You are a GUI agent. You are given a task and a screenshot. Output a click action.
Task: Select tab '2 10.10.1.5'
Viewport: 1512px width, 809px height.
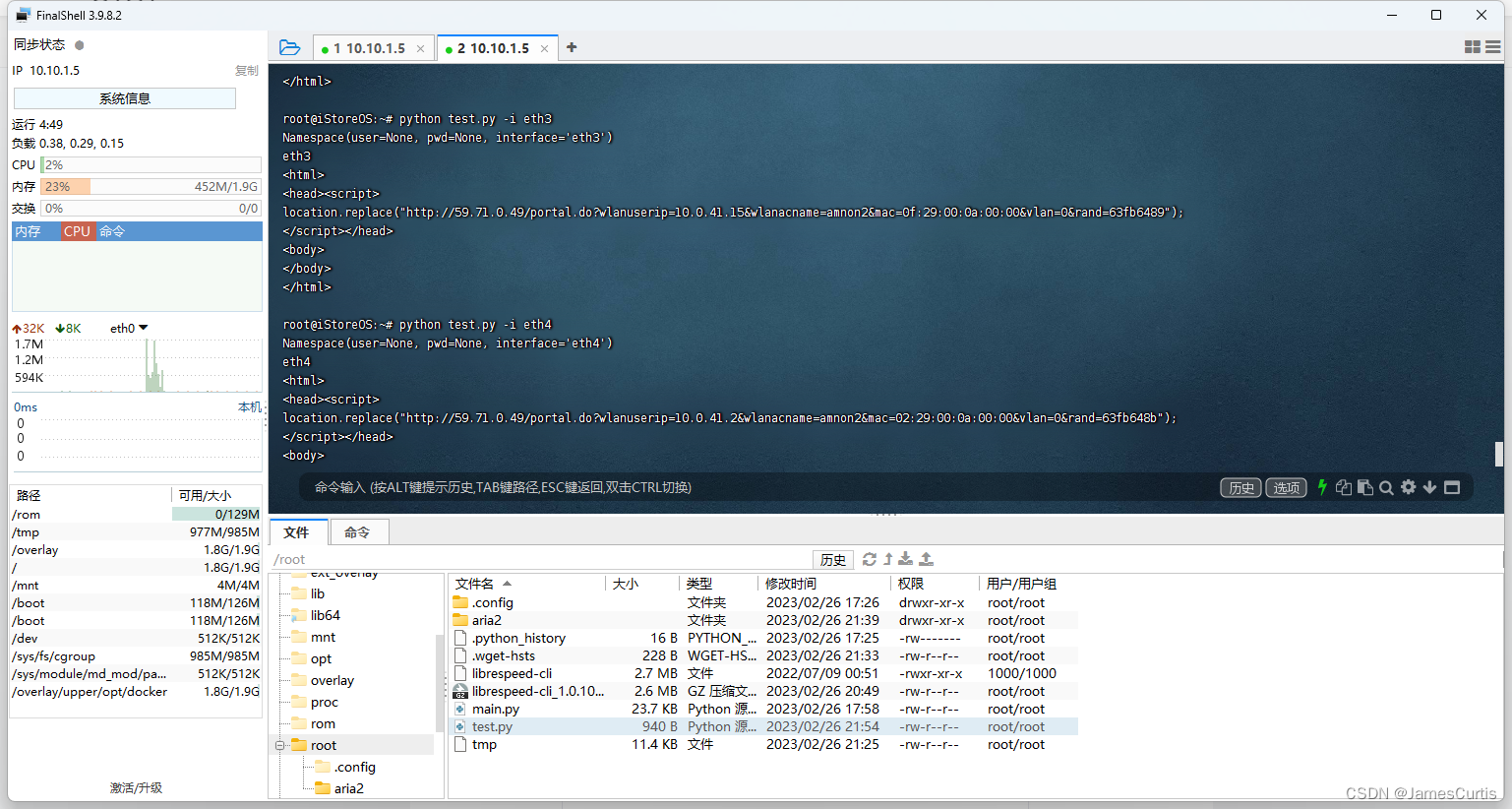coord(497,48)
